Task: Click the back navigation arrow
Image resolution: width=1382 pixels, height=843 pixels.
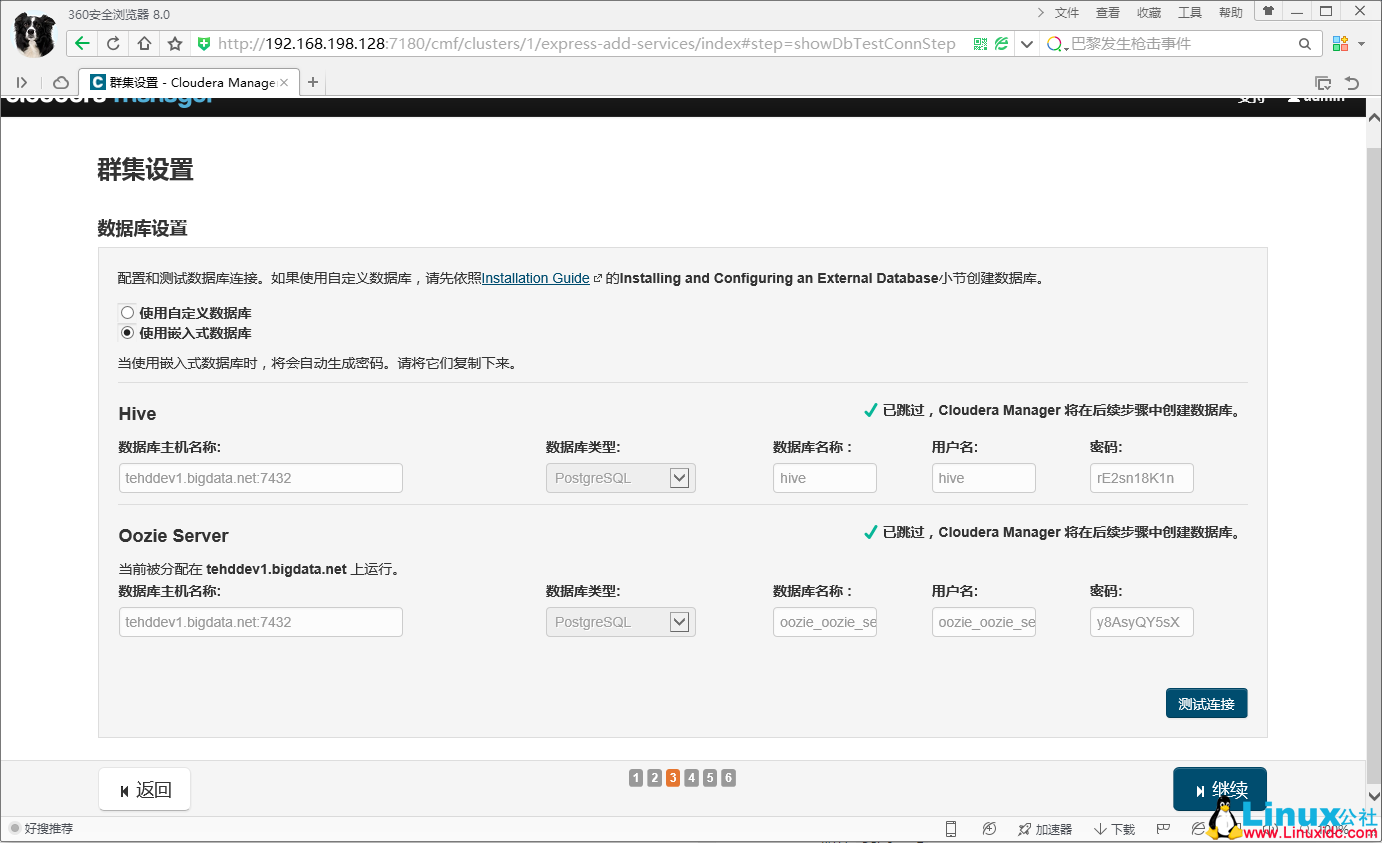Action: 81,44
